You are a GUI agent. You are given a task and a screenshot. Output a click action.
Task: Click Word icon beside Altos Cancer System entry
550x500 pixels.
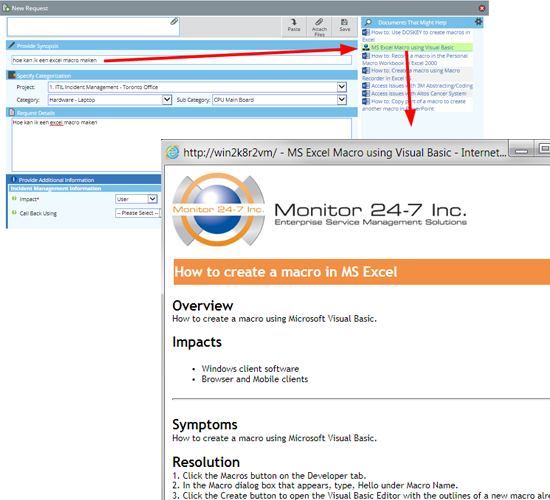pos(366,93)
